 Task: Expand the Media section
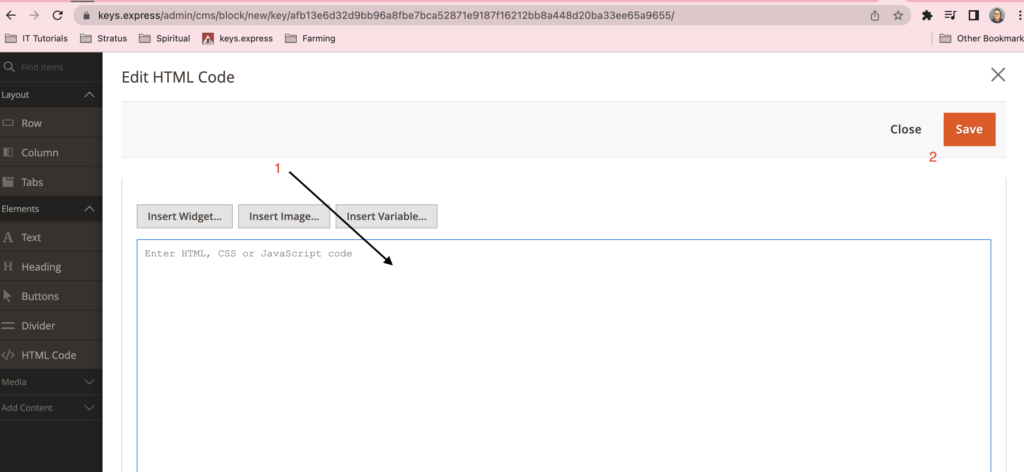point(89,382)
